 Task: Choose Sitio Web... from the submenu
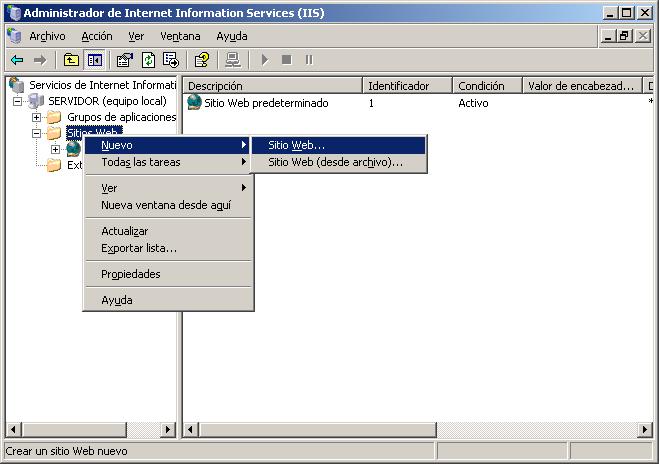[339, 145]
